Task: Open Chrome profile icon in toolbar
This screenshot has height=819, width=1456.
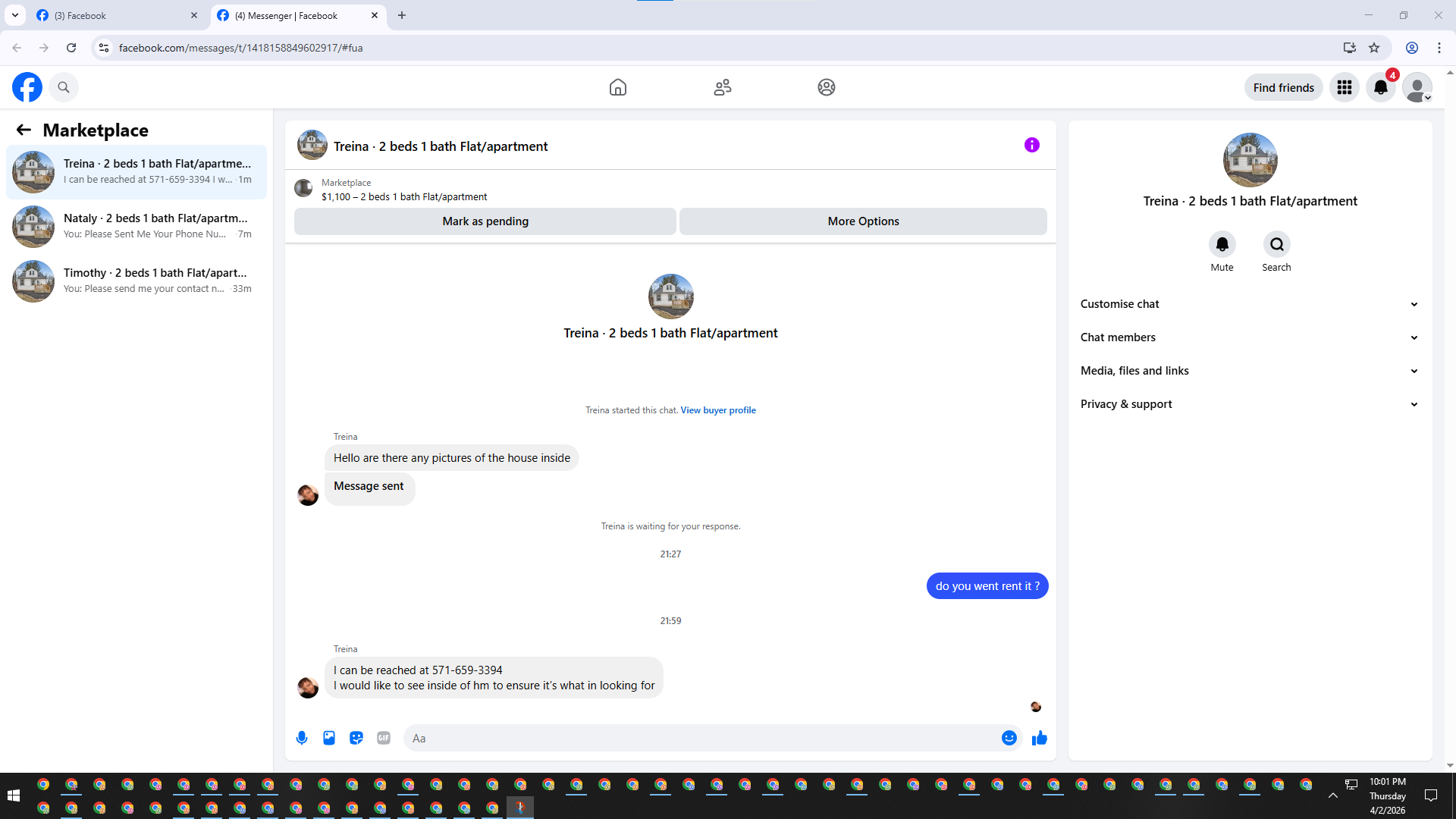Action: 1412,48
